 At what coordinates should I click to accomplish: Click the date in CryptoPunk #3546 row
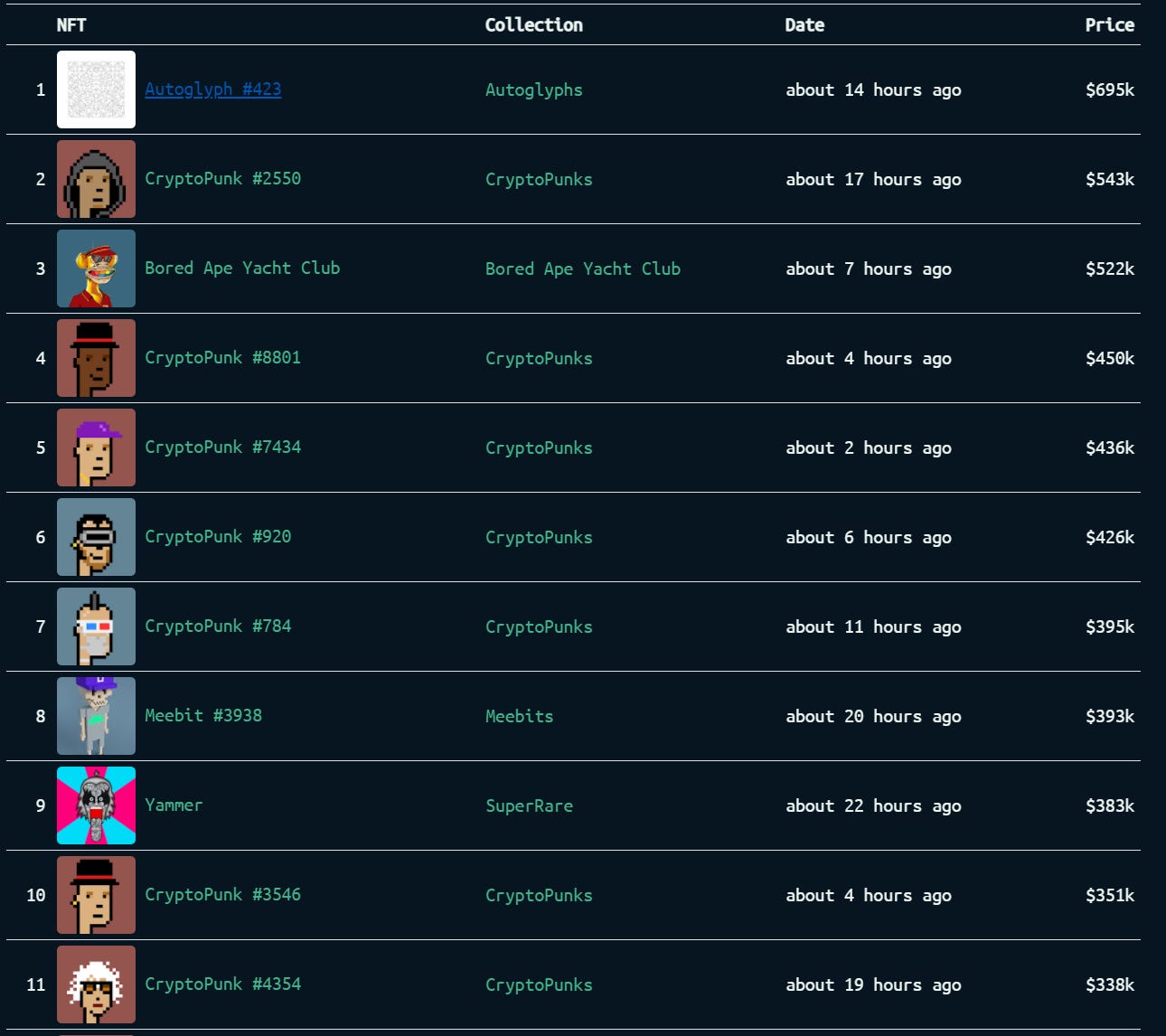point(869,896)
